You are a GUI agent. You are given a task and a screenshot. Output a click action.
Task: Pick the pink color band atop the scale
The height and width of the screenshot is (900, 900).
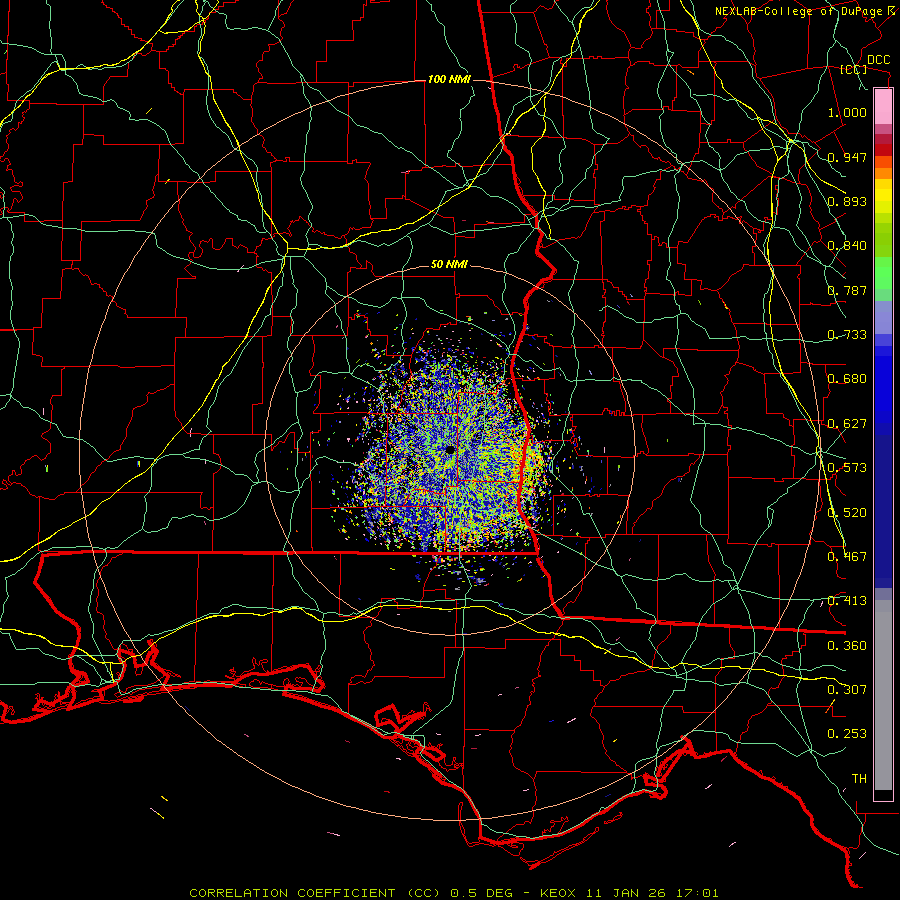pos(883,106)
